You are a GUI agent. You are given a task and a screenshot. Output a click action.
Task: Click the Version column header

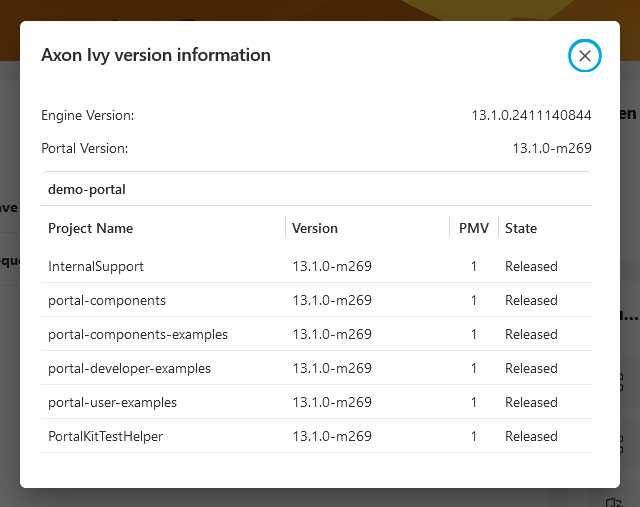pyautogui.click(x=315, y=228)
